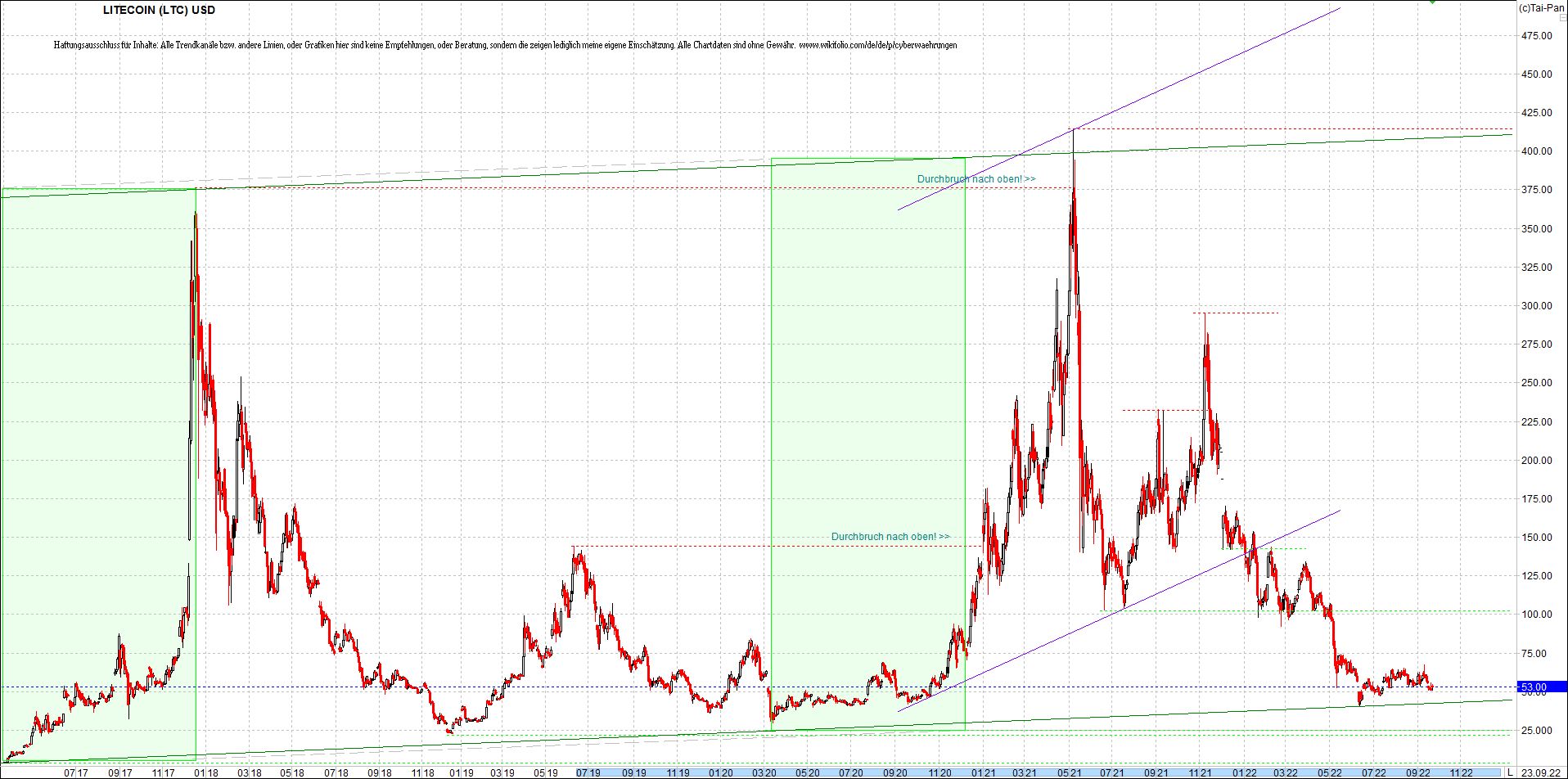Click the LITECOIN (LTC) USD chart title

point(159,10)
